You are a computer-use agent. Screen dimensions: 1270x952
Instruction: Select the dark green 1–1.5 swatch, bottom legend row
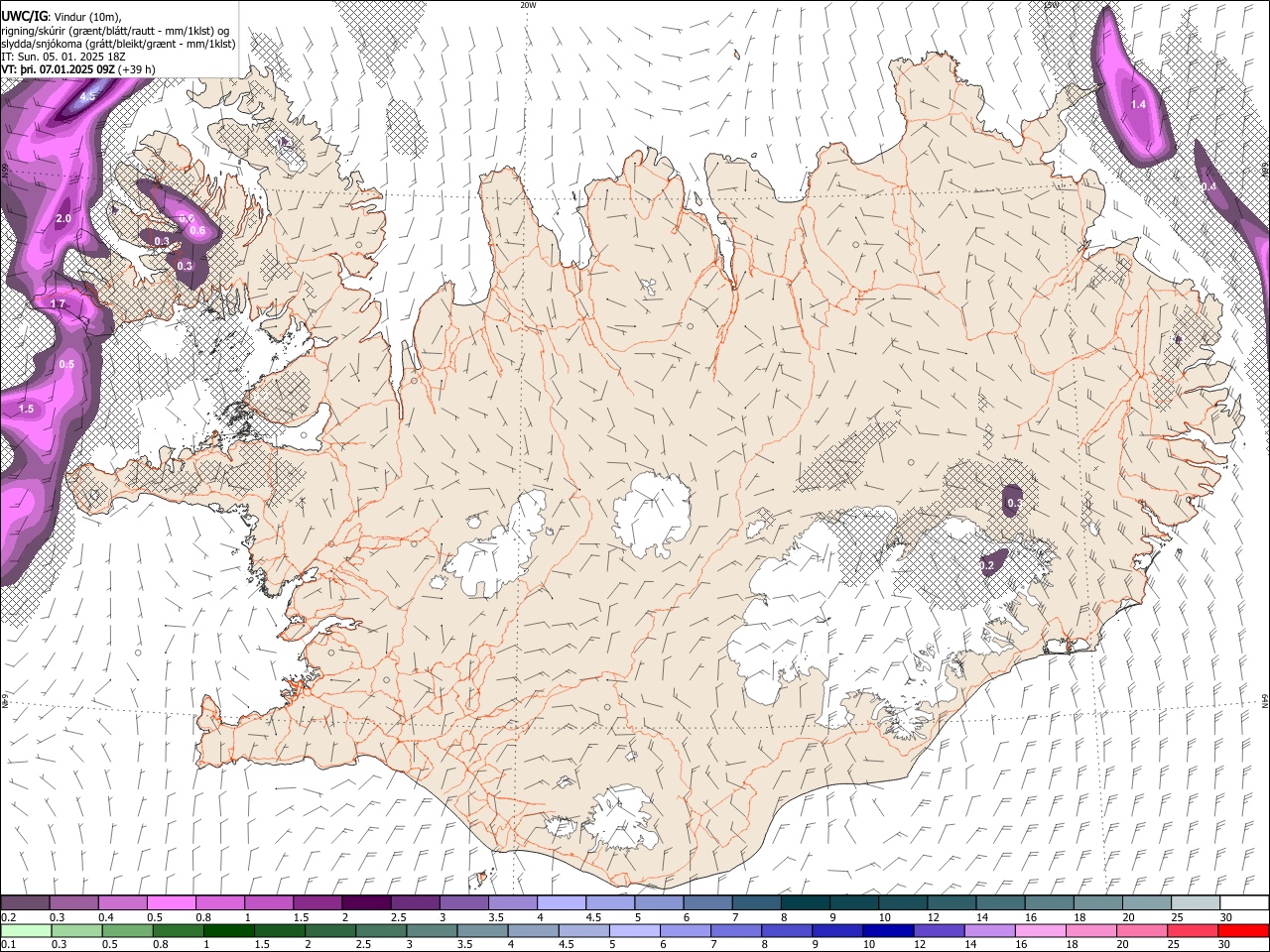click(x=227, y=930)
